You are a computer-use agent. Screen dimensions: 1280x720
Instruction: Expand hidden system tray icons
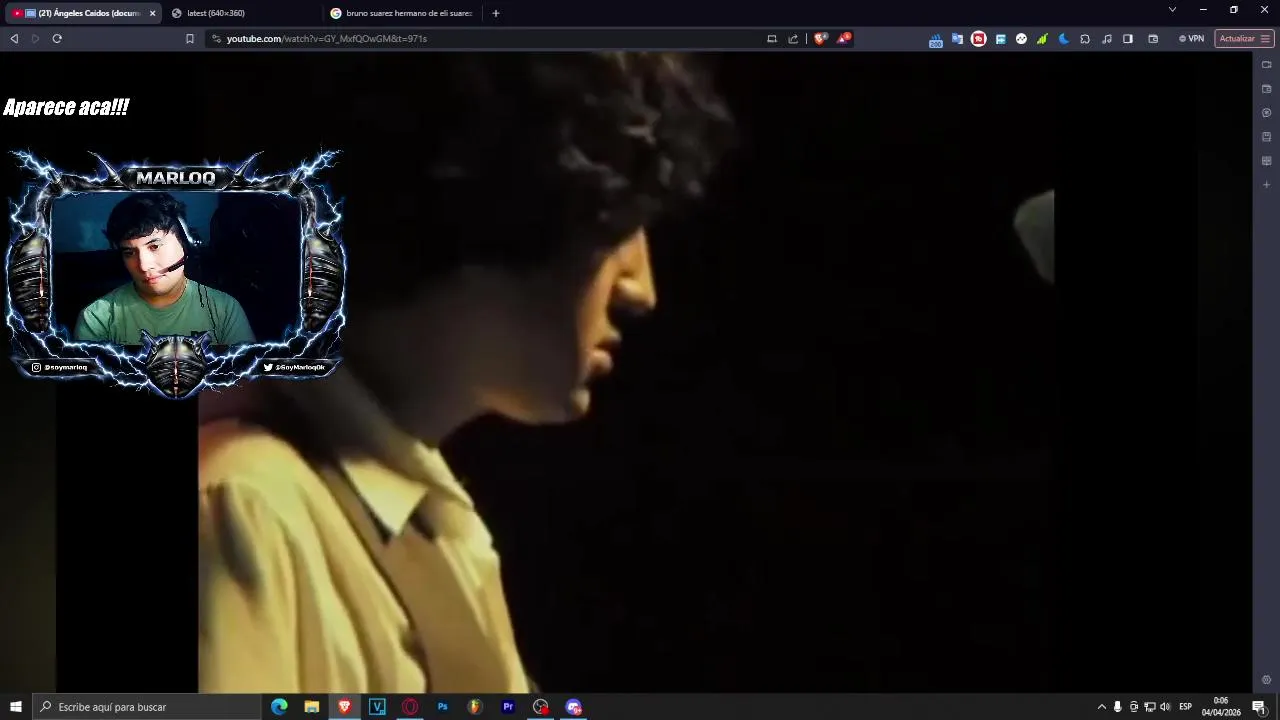point(1102,707)
